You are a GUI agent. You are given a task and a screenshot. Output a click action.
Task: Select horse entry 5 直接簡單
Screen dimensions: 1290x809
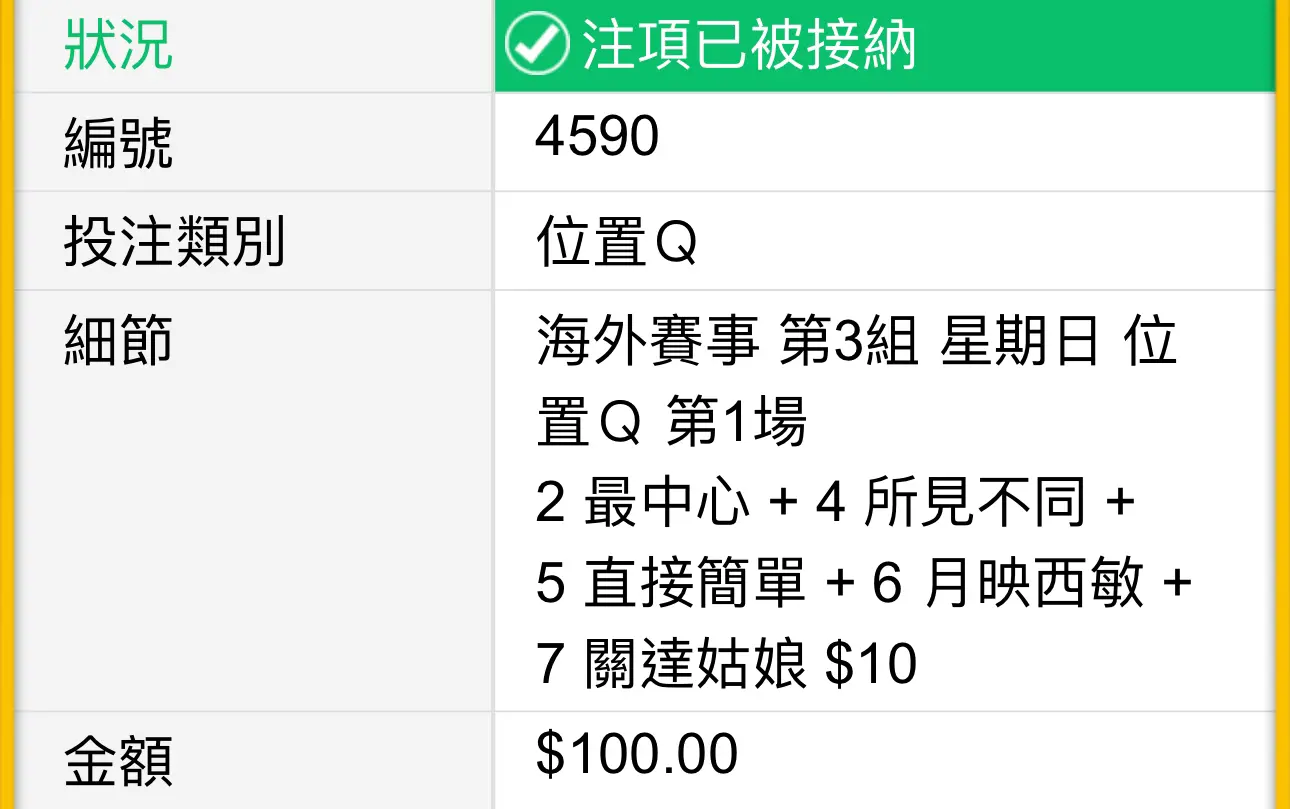[671, 584]
